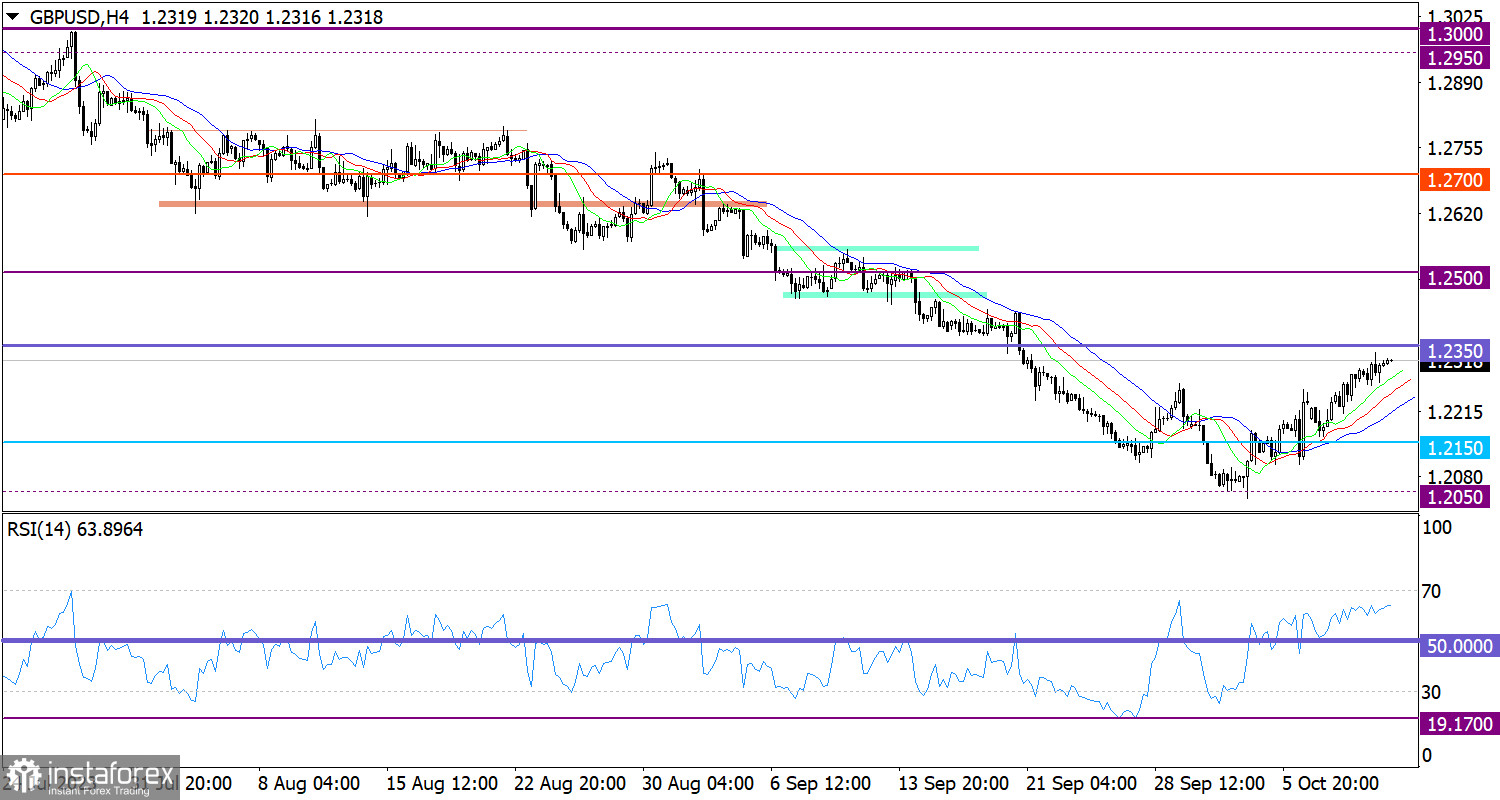The height and width of the screenshot is (800, 1500).
Task: Click the 15 Aug 12:00 time label
Action: [x=443, y=783]
